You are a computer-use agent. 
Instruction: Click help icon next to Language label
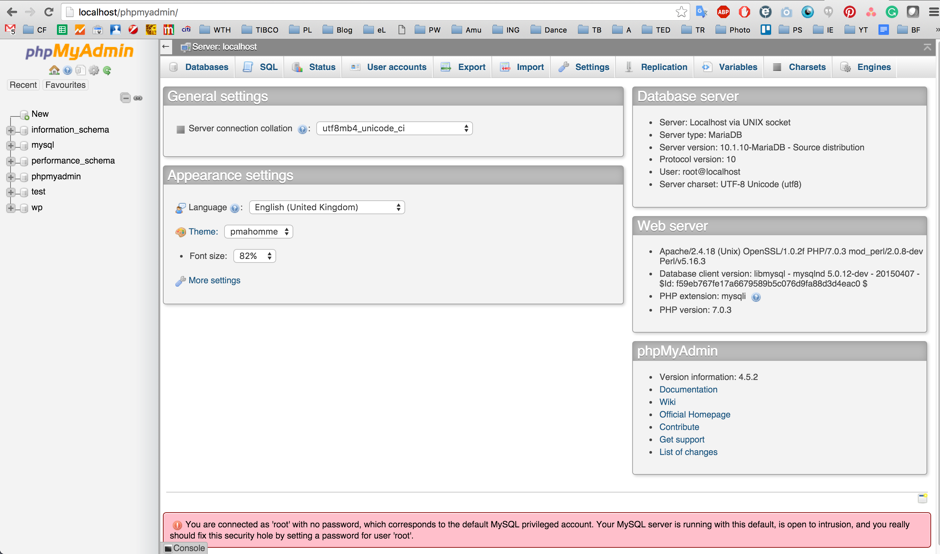click(x=235, y=208)
